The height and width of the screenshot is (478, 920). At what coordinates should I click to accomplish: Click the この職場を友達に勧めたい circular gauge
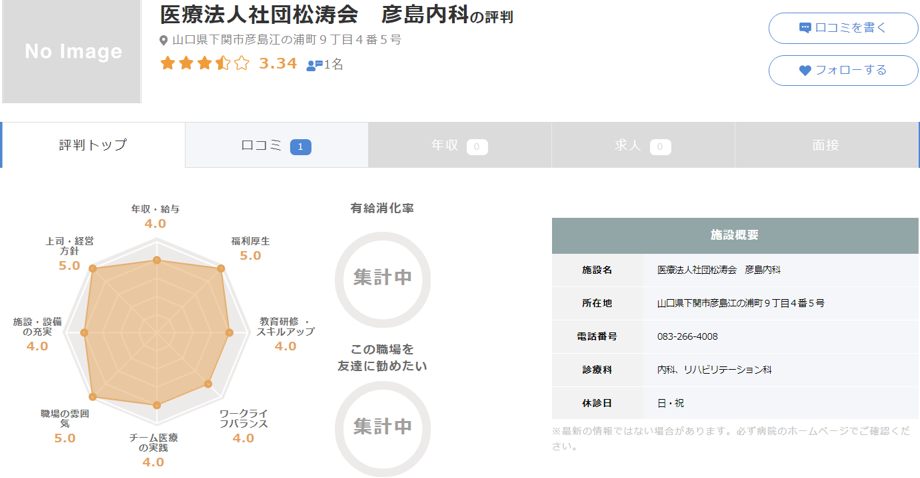point(382,426)
